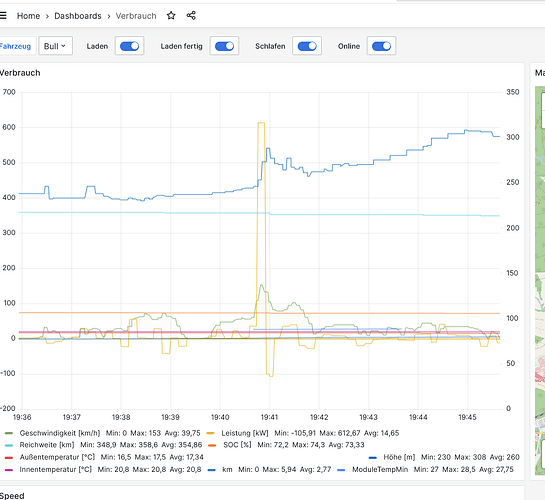
Task: Click the map panel preview
Action: tap(540, 280)
